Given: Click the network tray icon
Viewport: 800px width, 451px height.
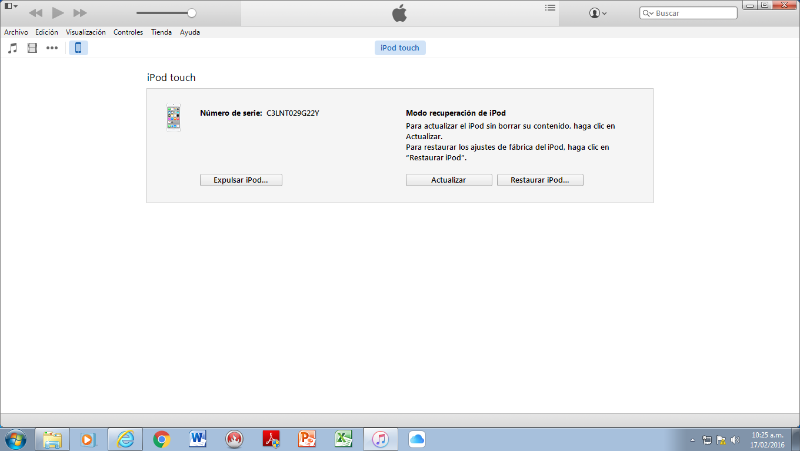Looking at the screenshot, I should (x=707, y=440).
